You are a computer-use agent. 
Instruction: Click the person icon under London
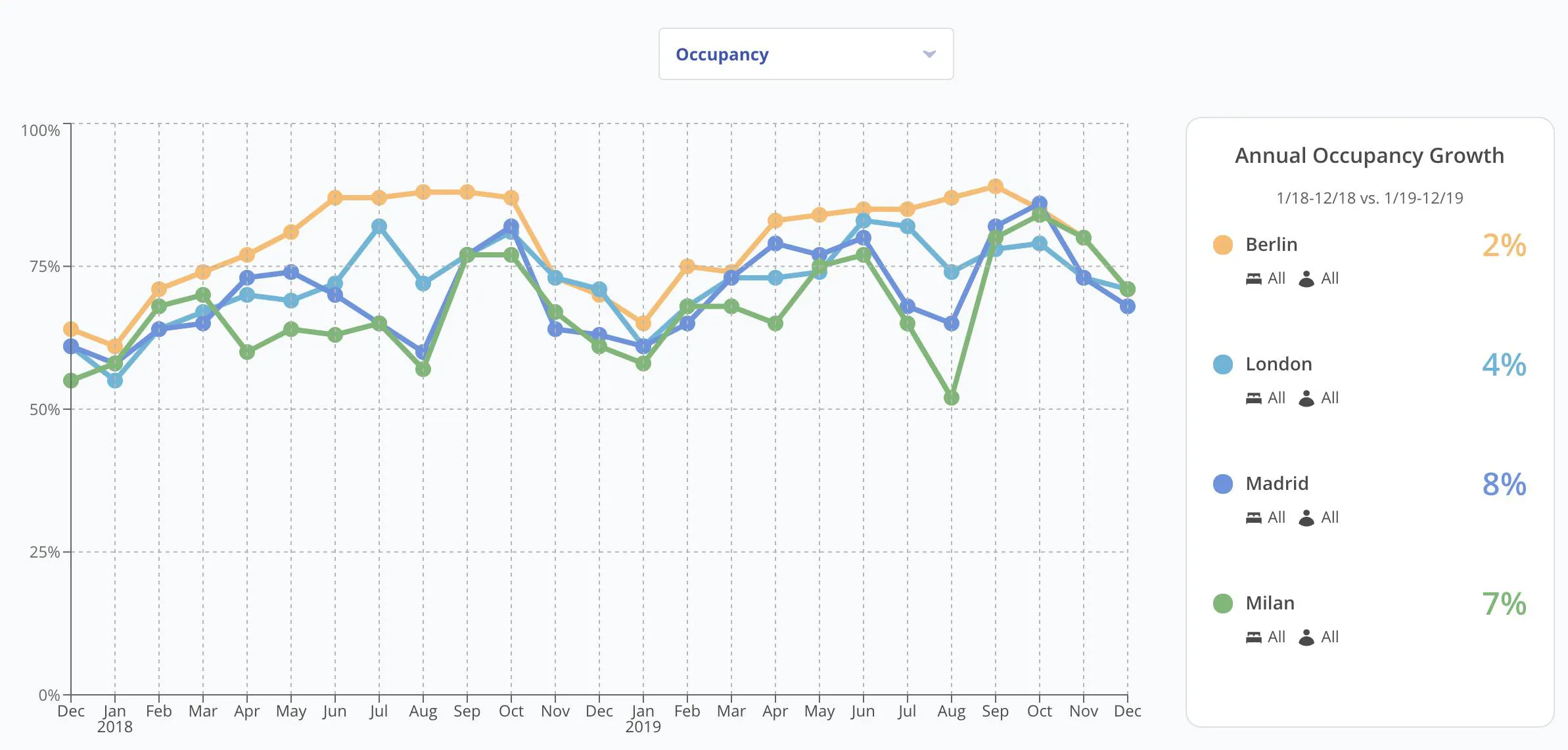(x=1306, y=398)
